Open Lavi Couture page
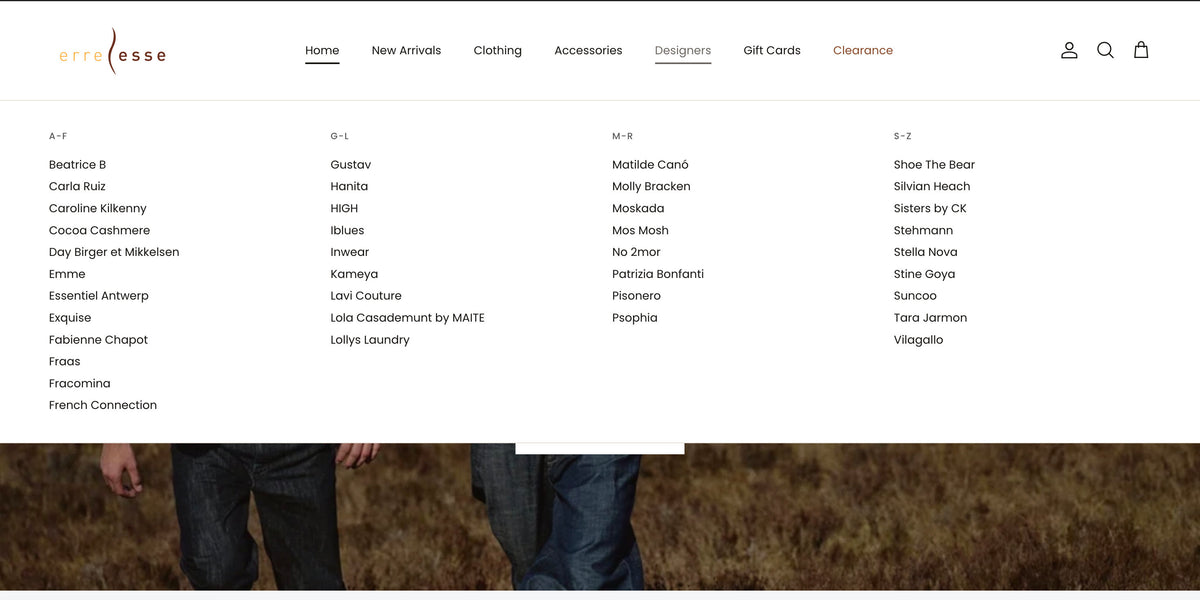The image size is (1200, 600). [366, 296]
